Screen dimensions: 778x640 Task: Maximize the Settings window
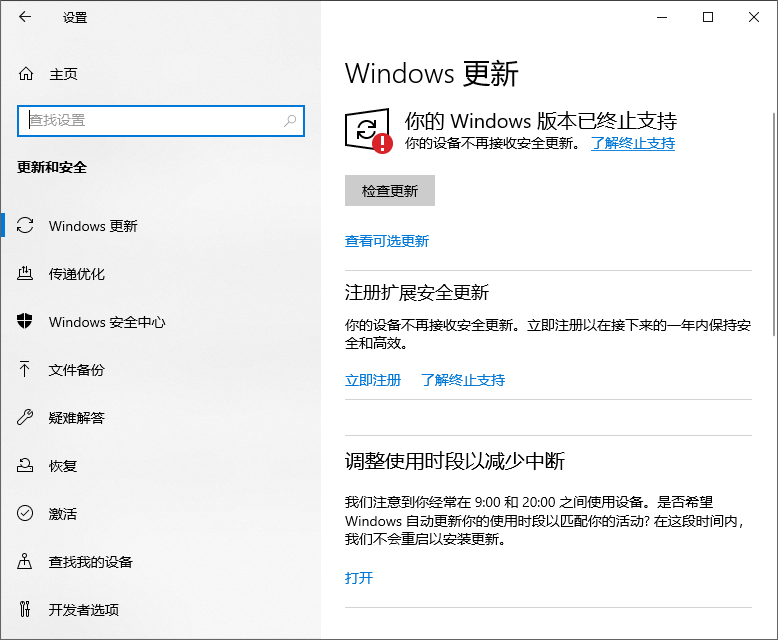click(708, 17)
